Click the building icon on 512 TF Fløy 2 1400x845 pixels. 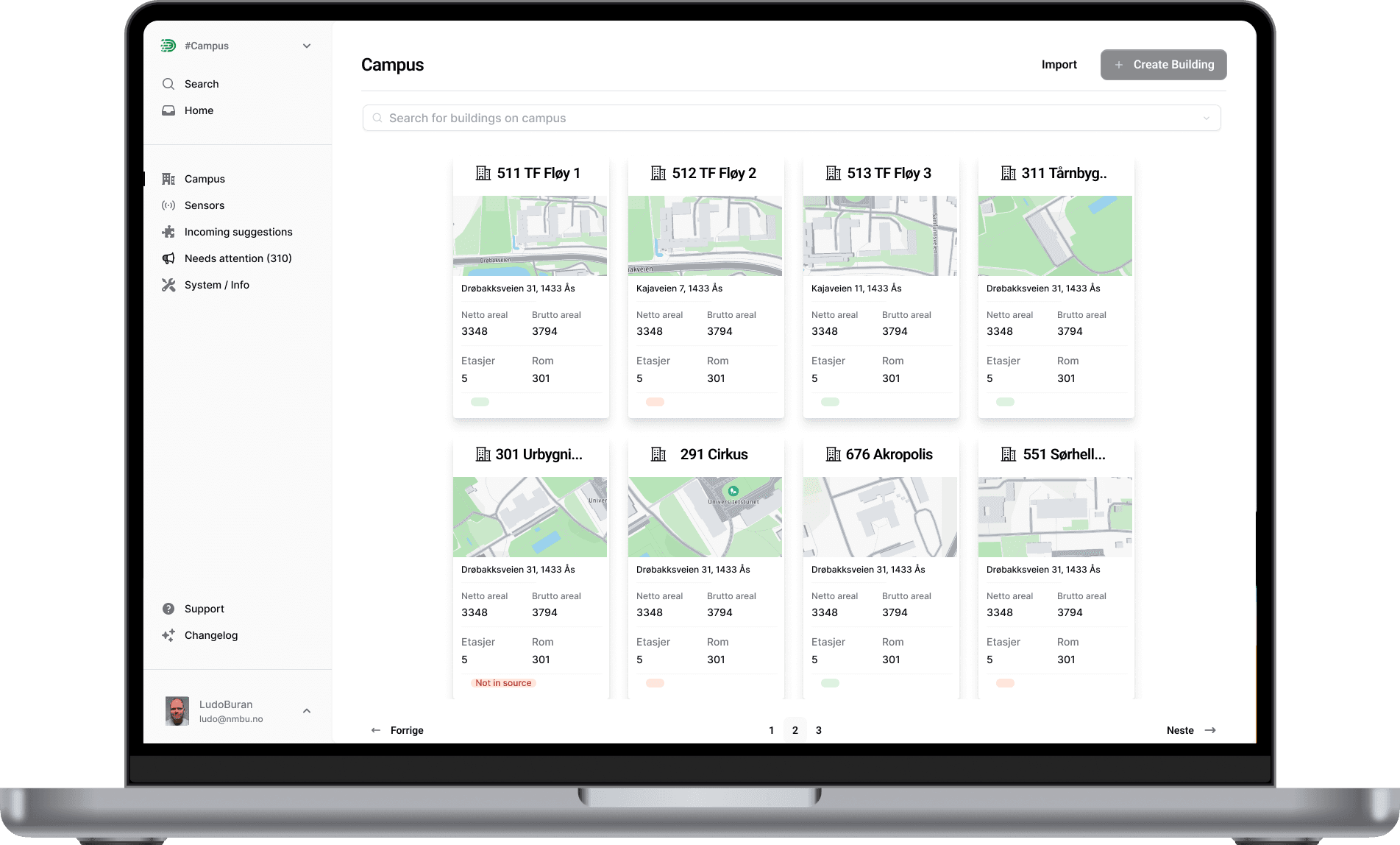tap(658, 173)
